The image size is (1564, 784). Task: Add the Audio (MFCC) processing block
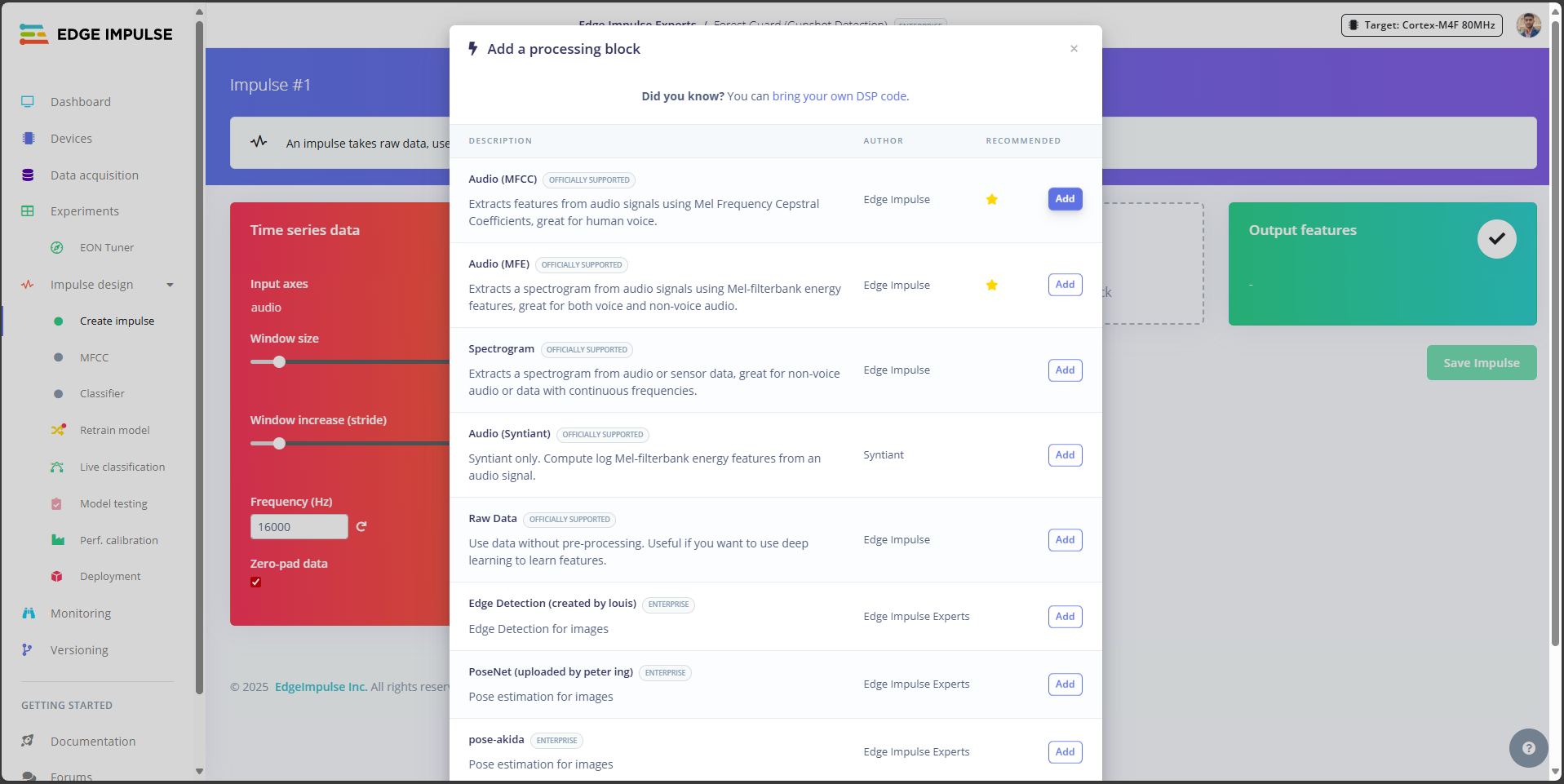click(x=1066, y=199)
